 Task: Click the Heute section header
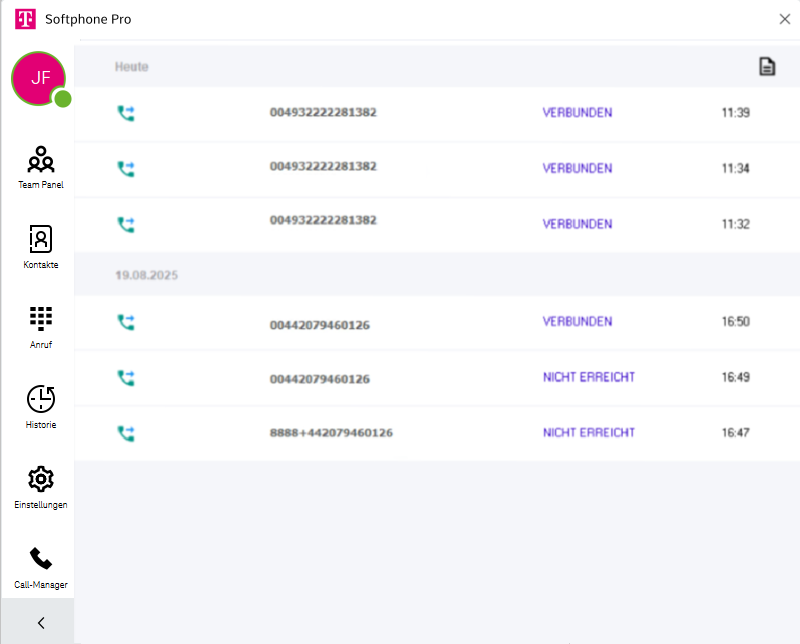point(132,67)
